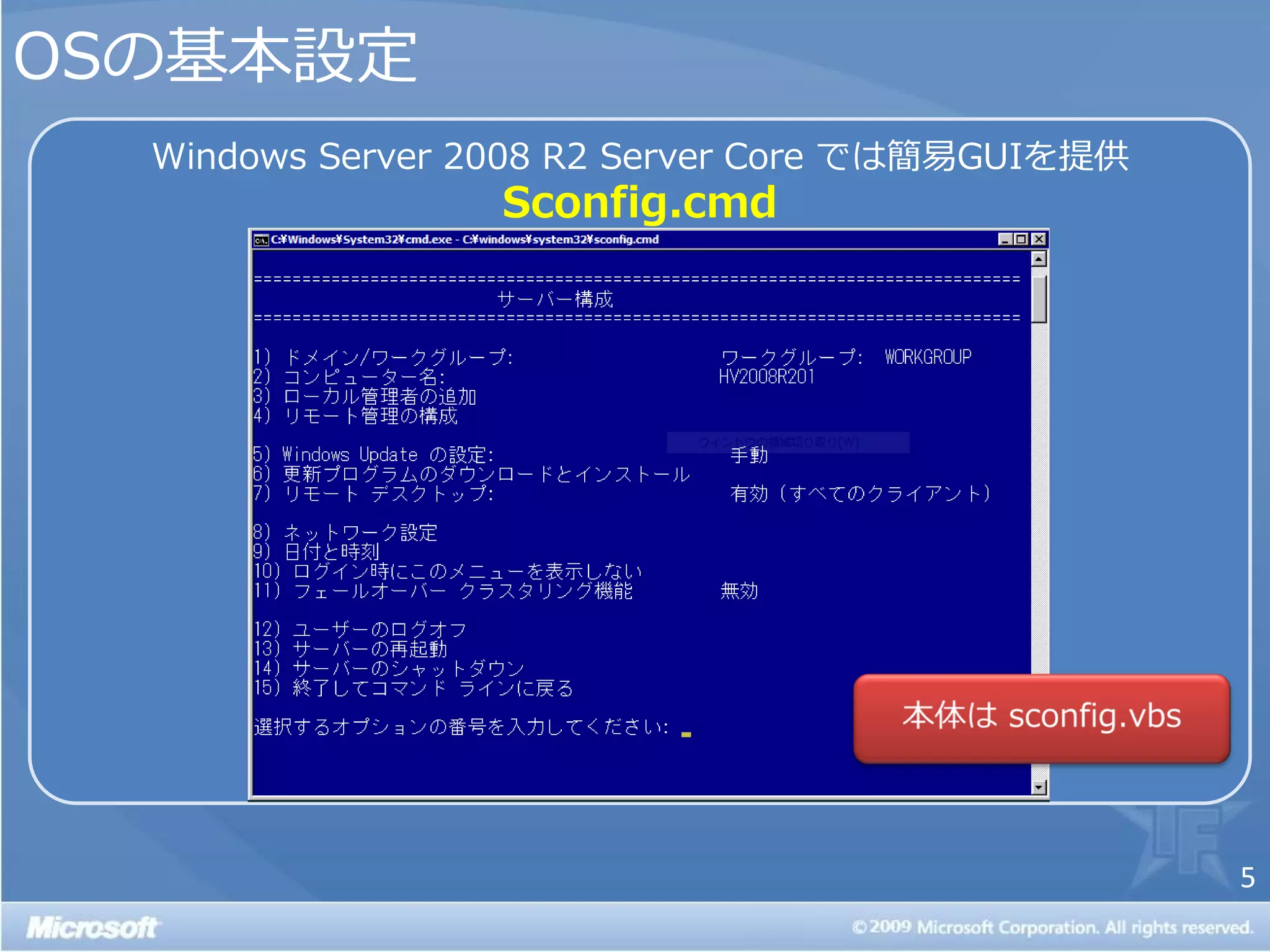Click the console vertical scrollbar thumb
This screenshot has height=952, width=1270.
click(x=1039, y=299)
